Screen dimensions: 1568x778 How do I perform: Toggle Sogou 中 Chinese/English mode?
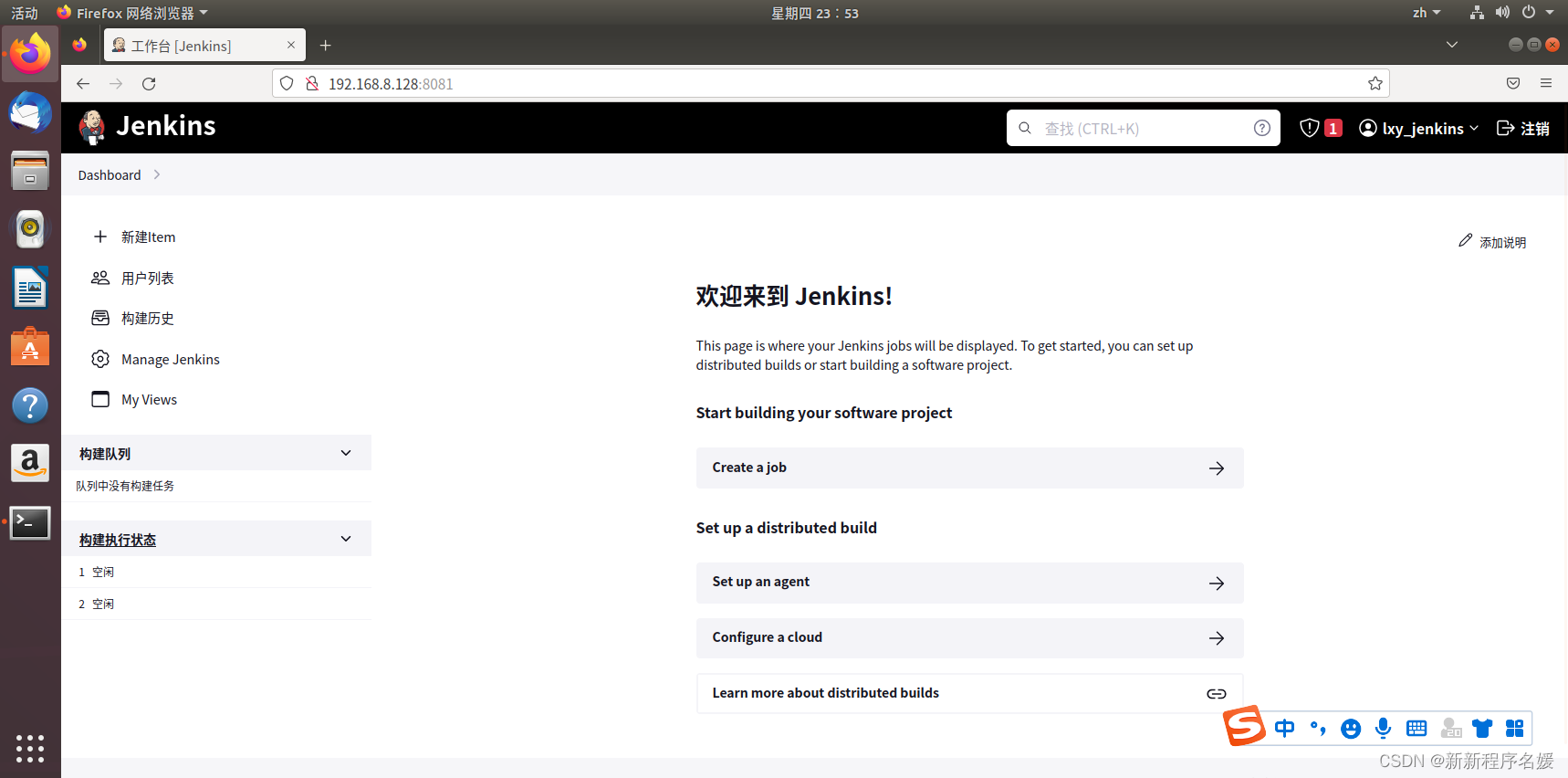tap(1284, 728)
